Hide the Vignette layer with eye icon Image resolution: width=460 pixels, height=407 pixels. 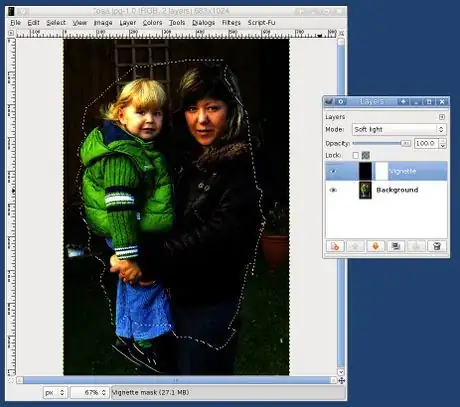(333, 171)
